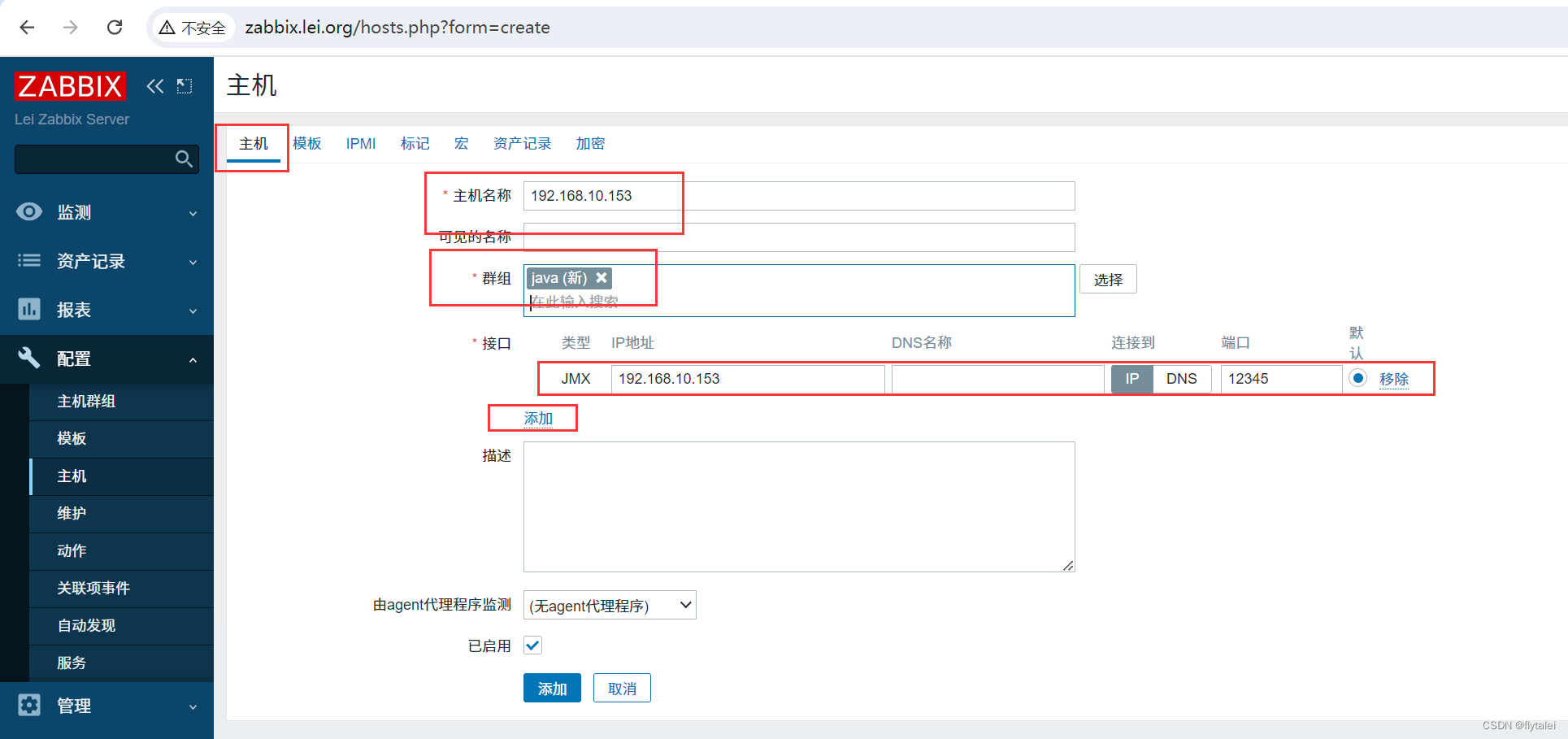Open the 加密 tab

point(590,144)
